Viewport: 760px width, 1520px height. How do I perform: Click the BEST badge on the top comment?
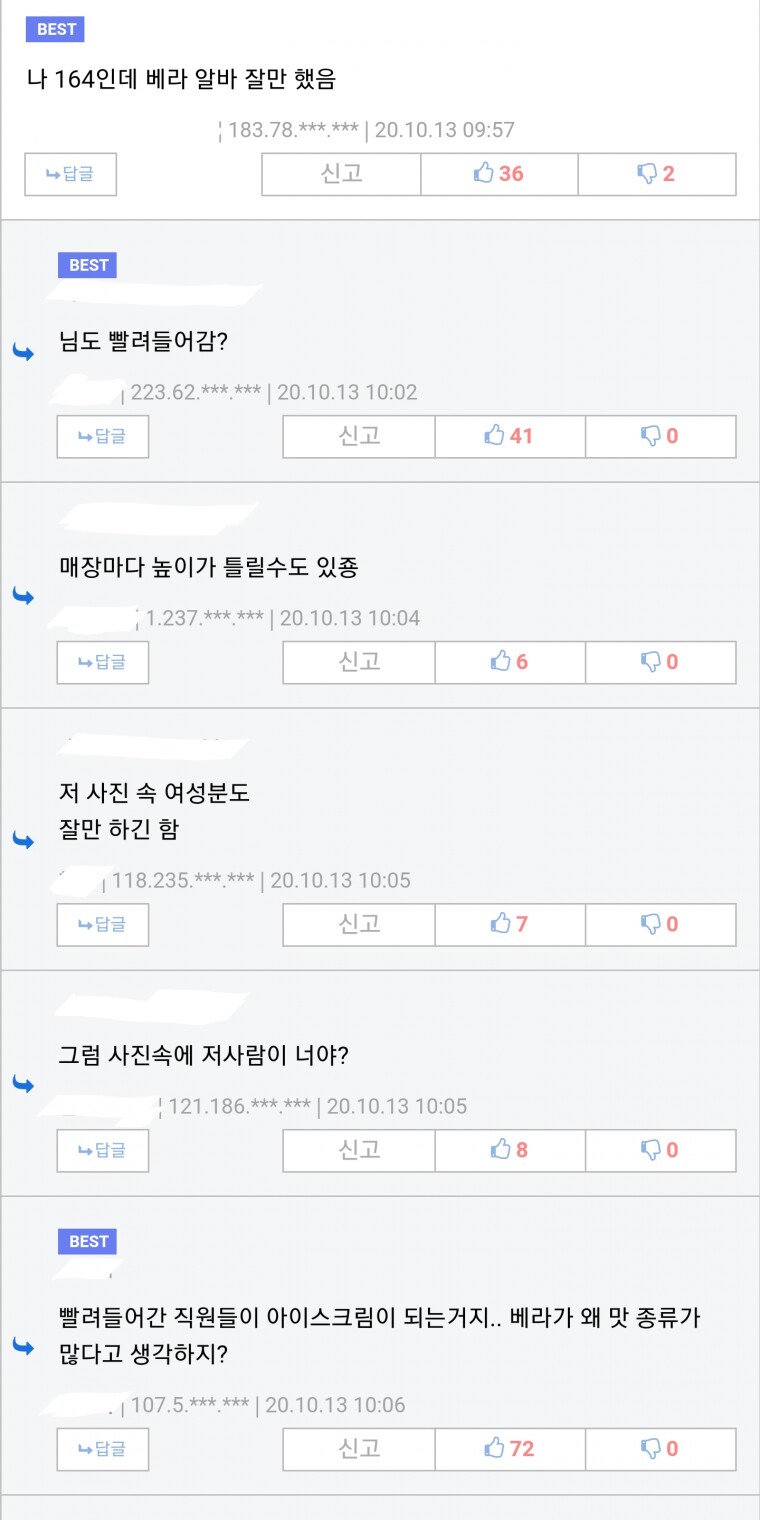pyautogui.click(x=56, y=29)
